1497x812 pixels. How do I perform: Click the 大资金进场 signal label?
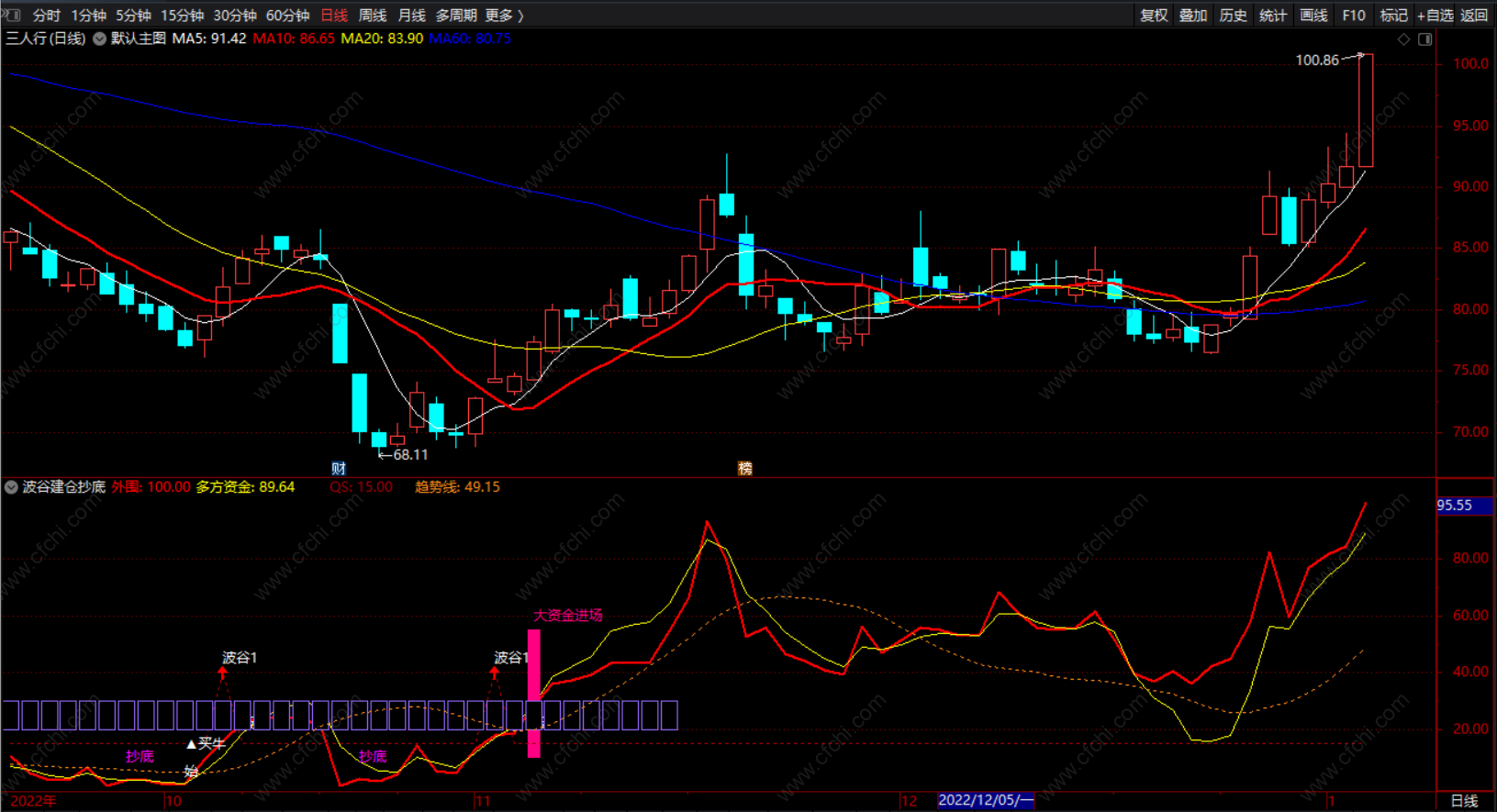(568, 616)
